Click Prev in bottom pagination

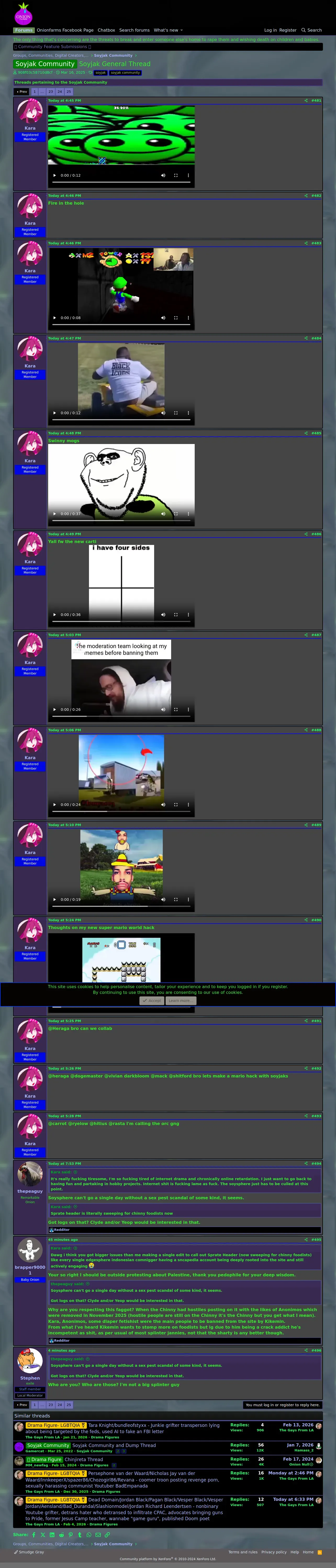tap(21, 1405)
